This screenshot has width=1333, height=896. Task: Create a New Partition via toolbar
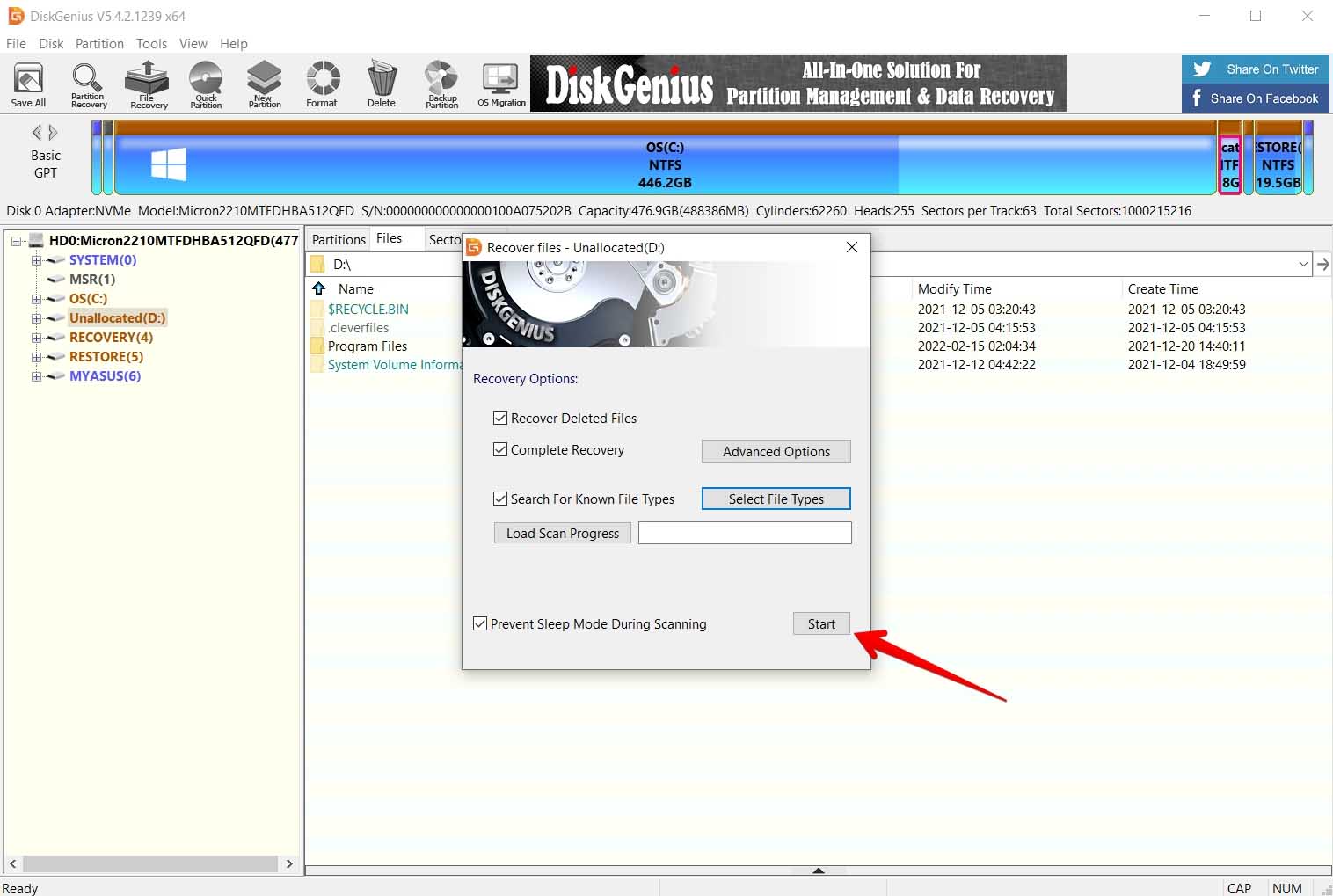[264, 84]
